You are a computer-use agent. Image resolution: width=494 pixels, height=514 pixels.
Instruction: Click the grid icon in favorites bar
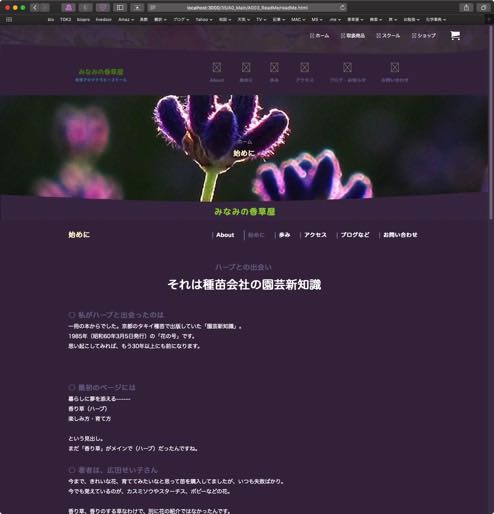coord(9,20)
